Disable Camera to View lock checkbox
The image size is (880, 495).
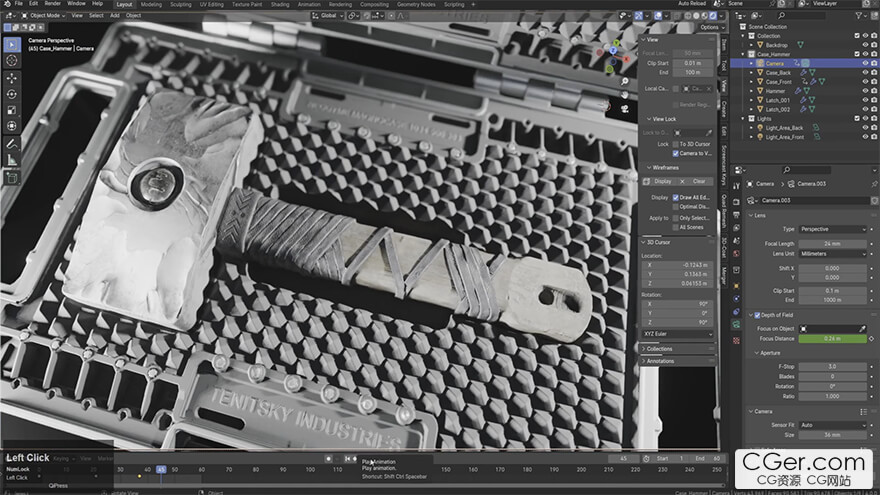(676, 154)
